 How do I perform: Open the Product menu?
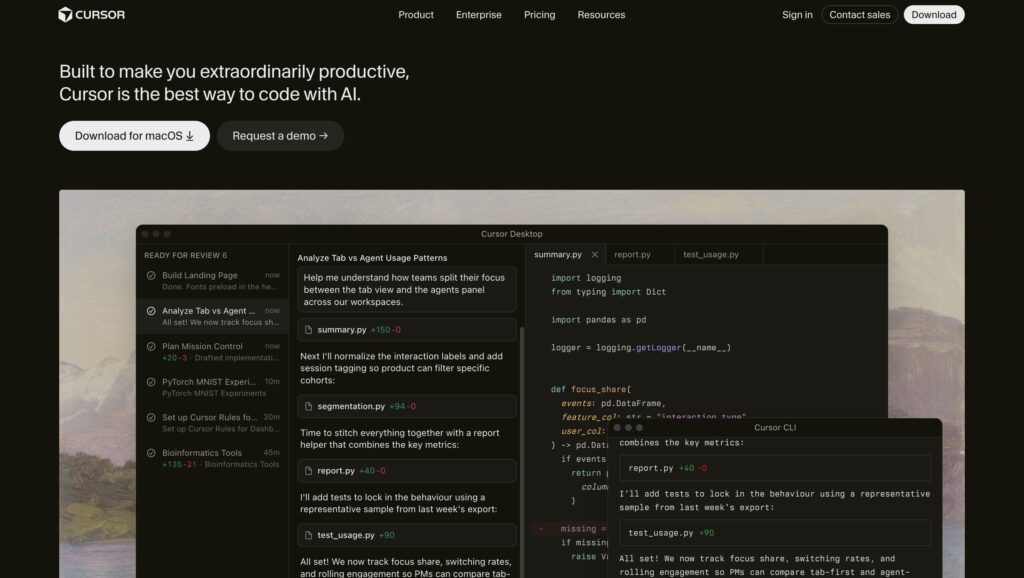(x=416, y=14)
